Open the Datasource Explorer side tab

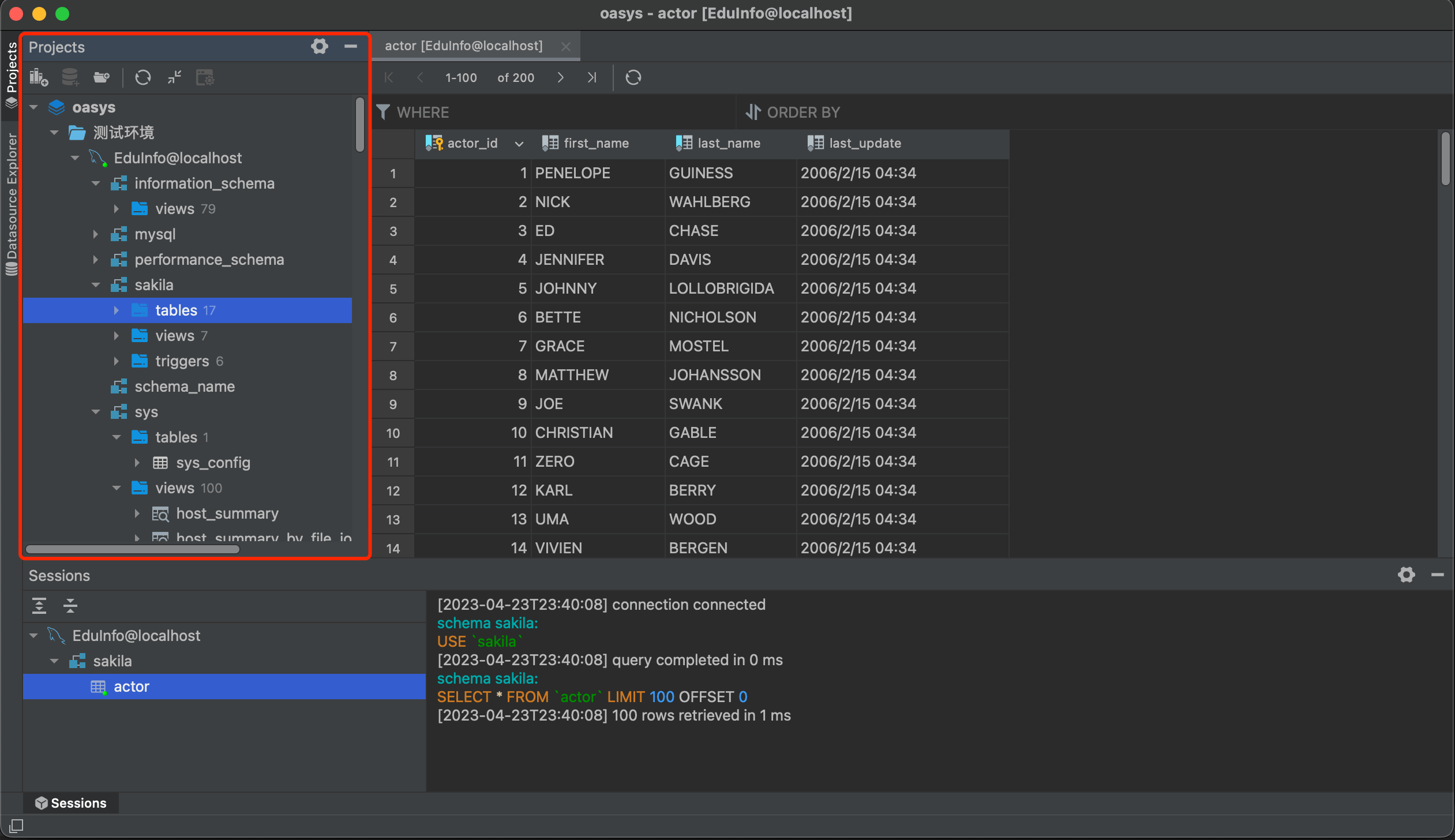pyautogui.click(x=12, y=205)
